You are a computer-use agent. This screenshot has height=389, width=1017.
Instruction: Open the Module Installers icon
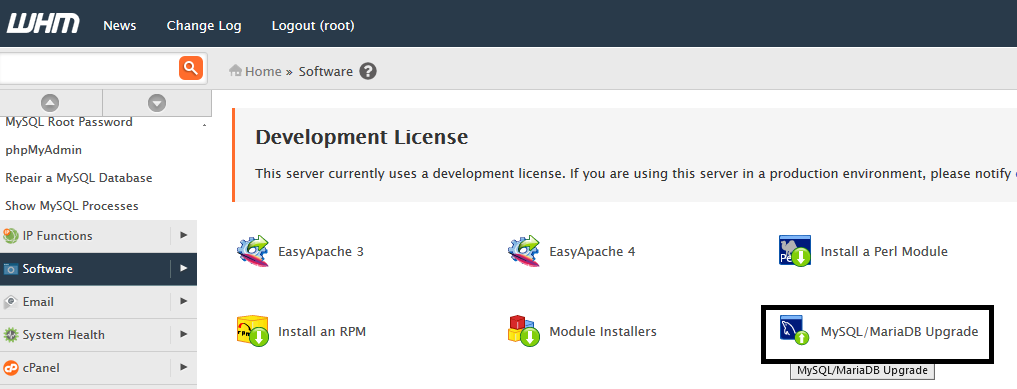pos(524,331)
